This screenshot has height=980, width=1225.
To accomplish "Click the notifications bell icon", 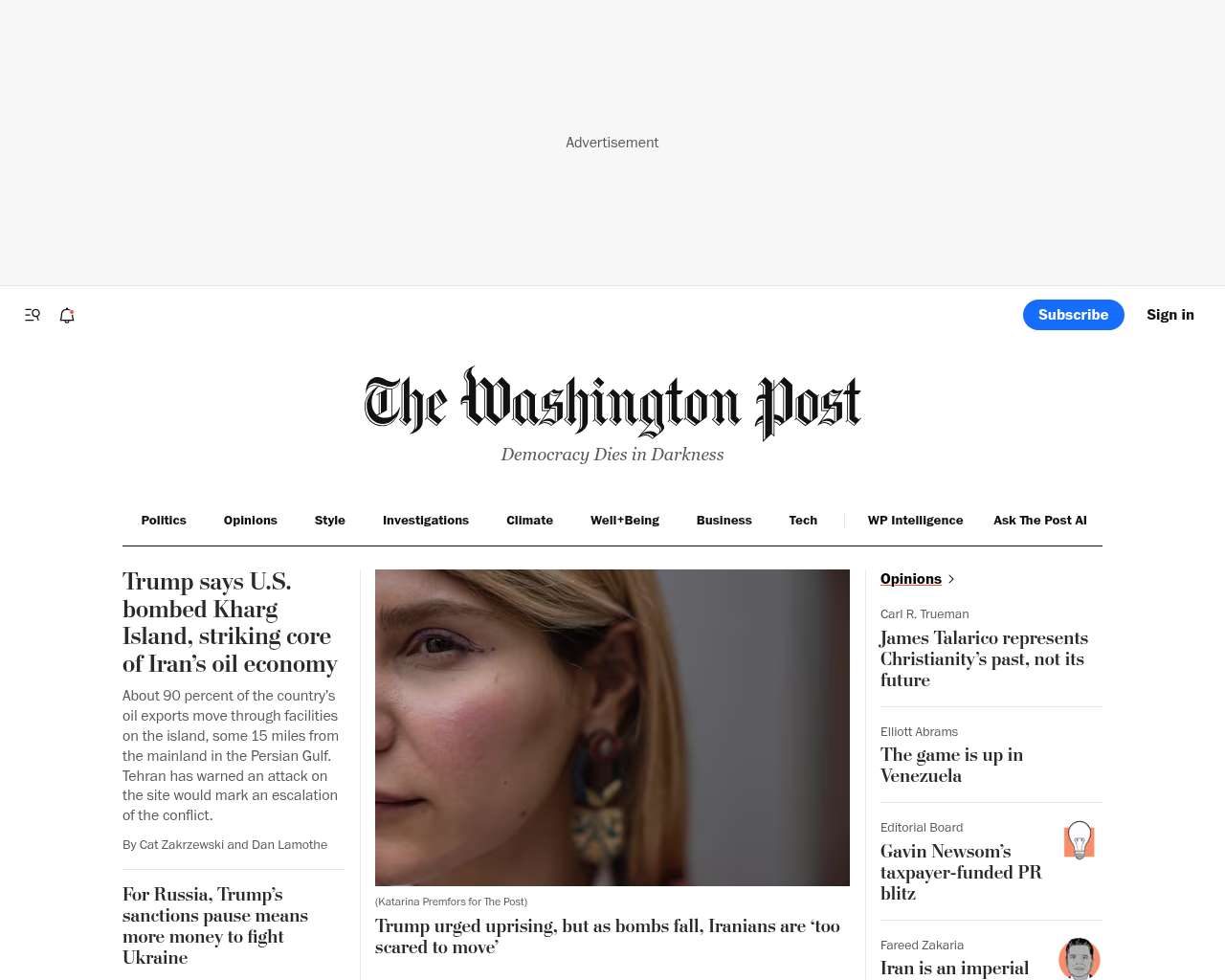I will (x=67, y=315).
